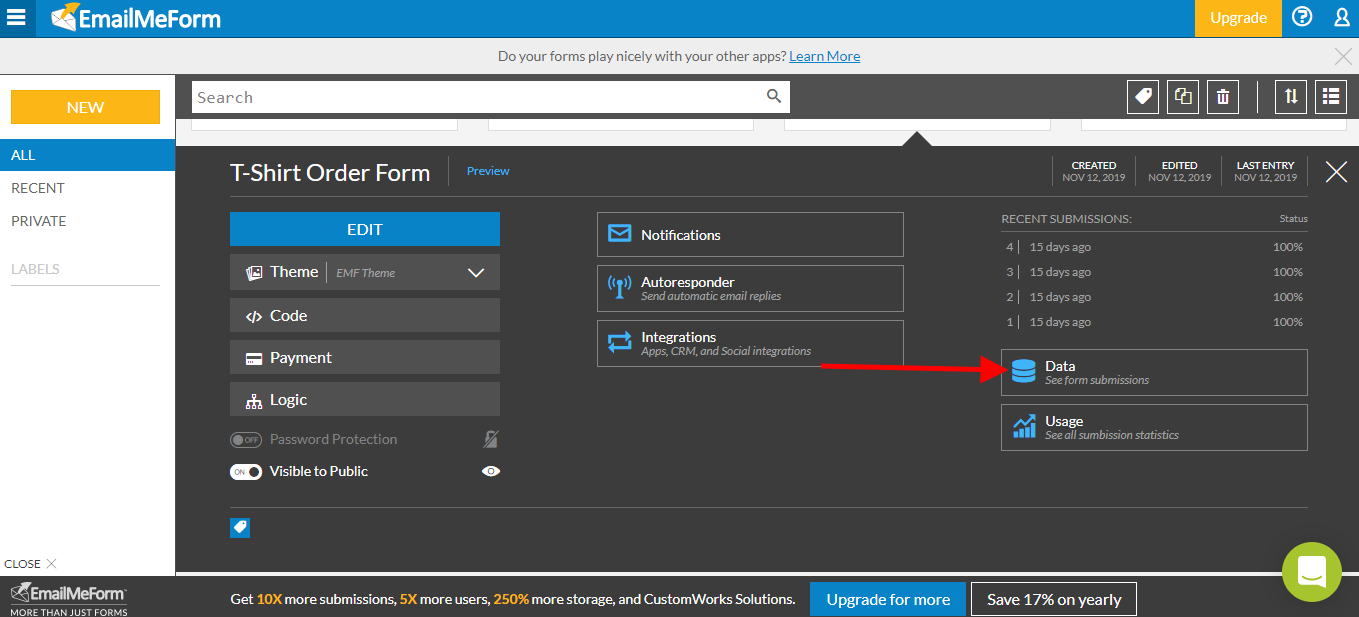This screenshot has height=617, width=1359.
Task: Click the Upgrade button in header
Action: tap(1238, 18)
